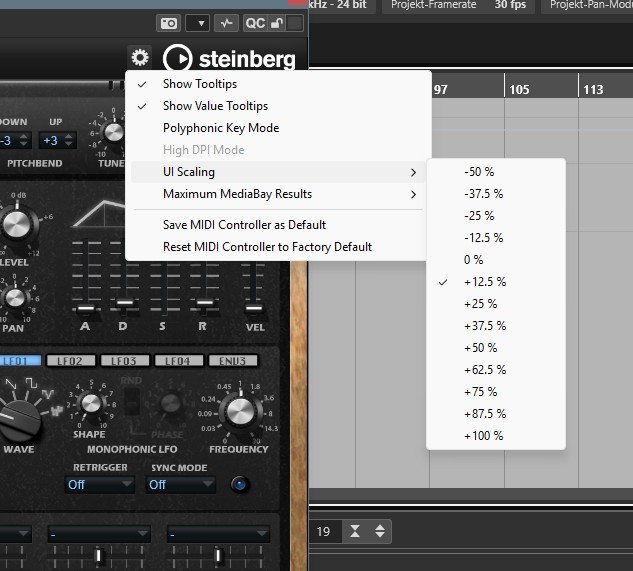Choose Save MIDI Controller as Default

pos(244,225)
